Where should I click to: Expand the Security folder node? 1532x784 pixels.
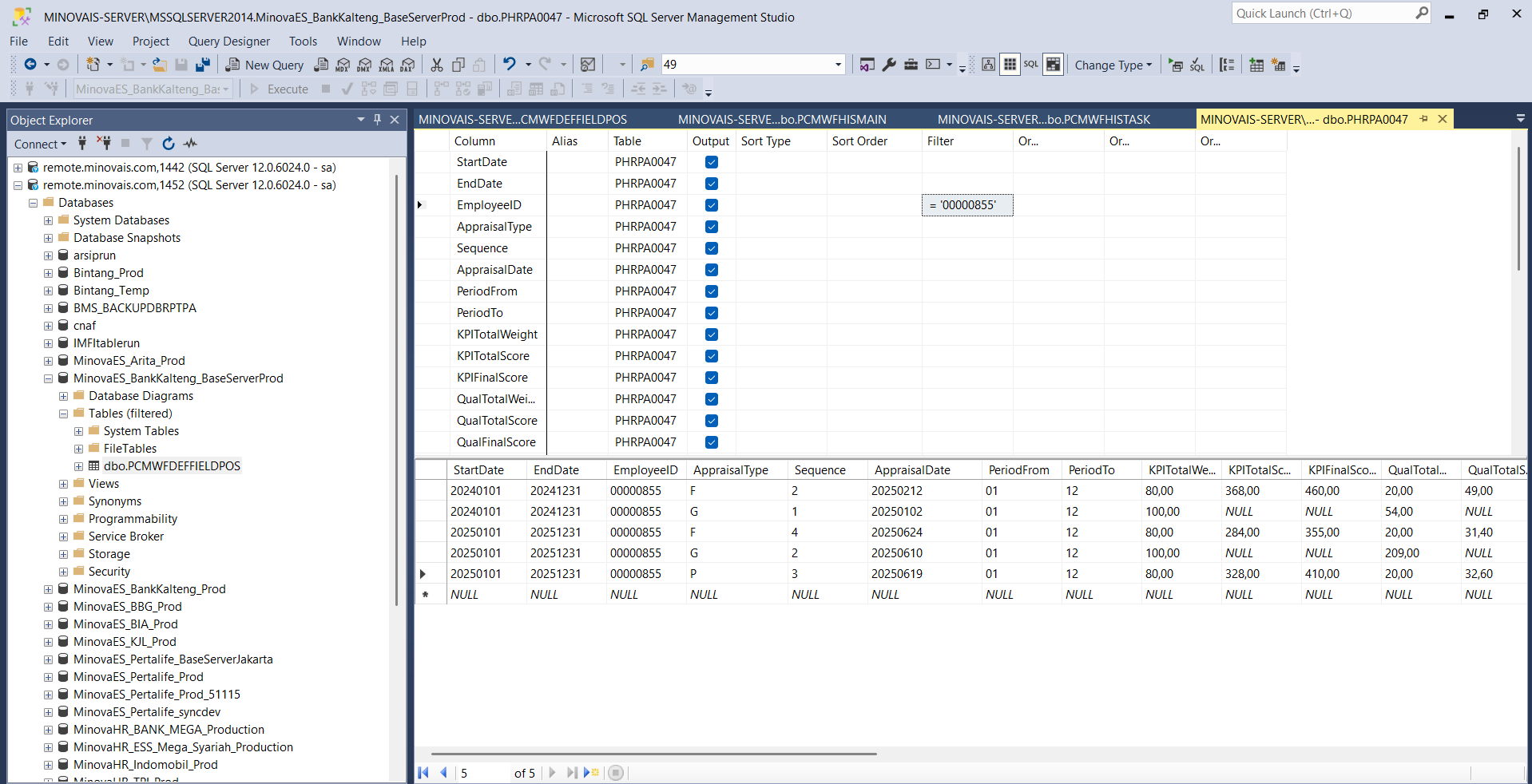click(63, 572)
